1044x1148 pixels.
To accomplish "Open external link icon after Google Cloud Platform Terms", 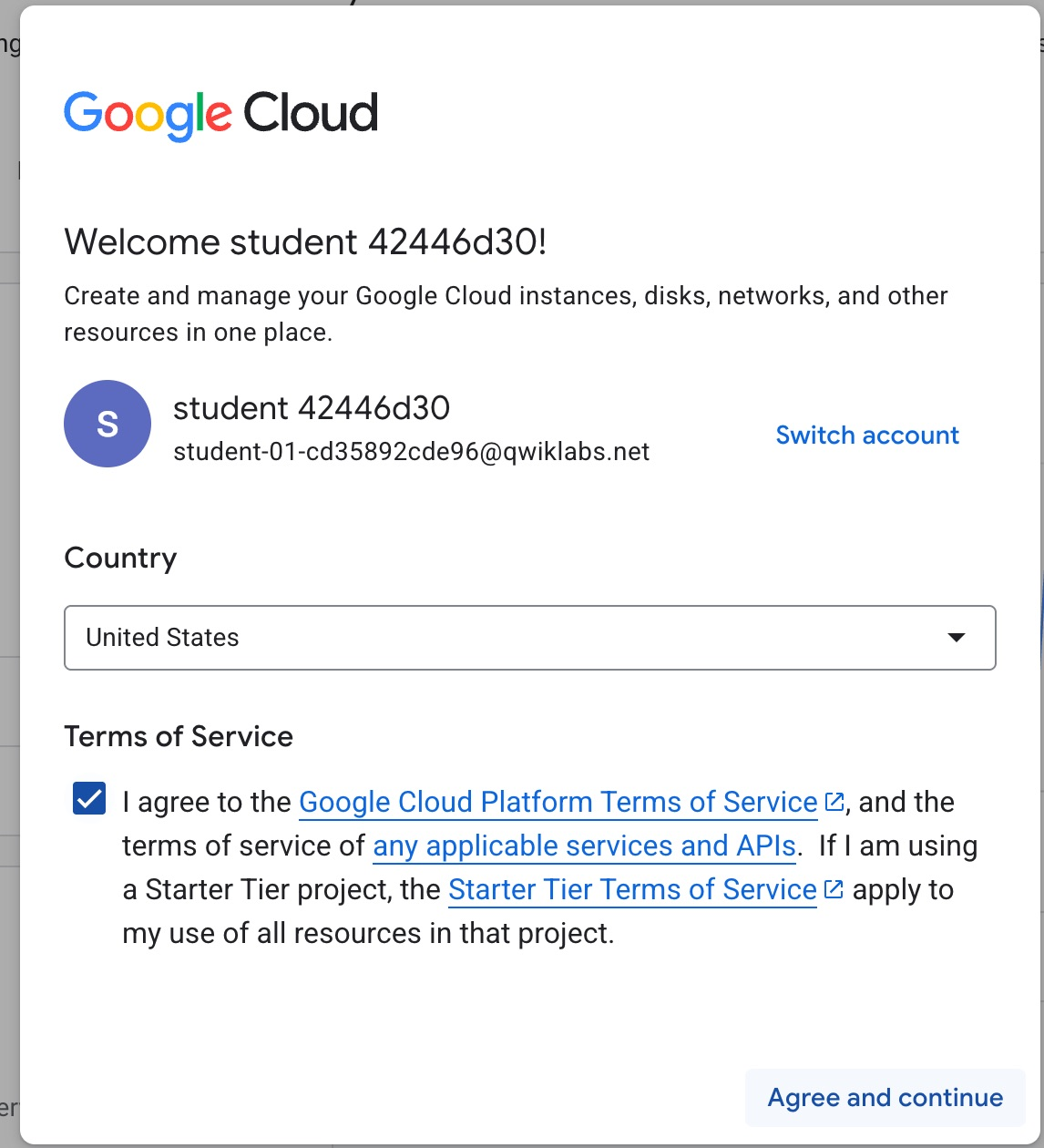I will tap(834, 802).
